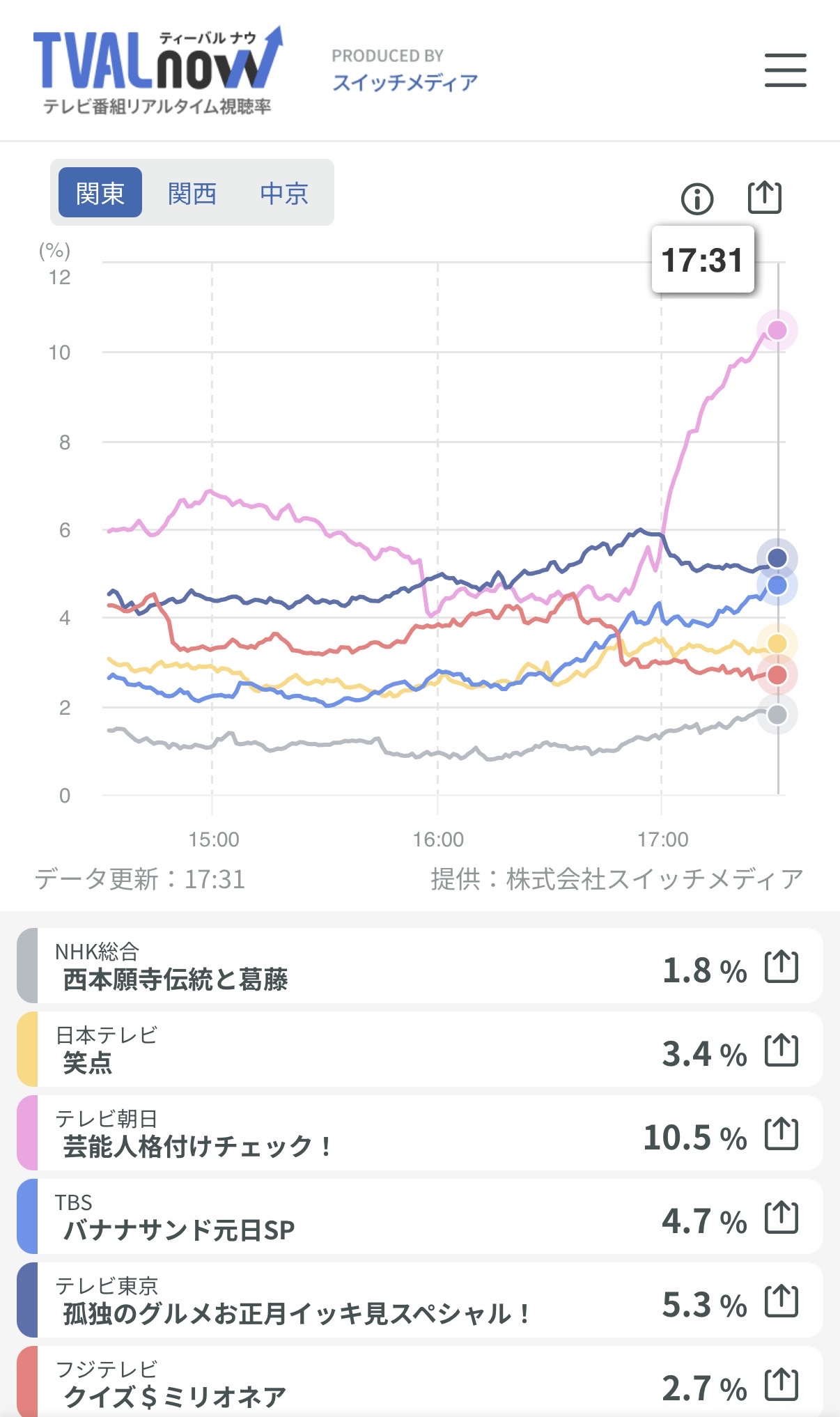The height and width of the screenshot is (1417, 840).
Task: Switch to the 関西 region tab
Action: click(x=192, y=193)
